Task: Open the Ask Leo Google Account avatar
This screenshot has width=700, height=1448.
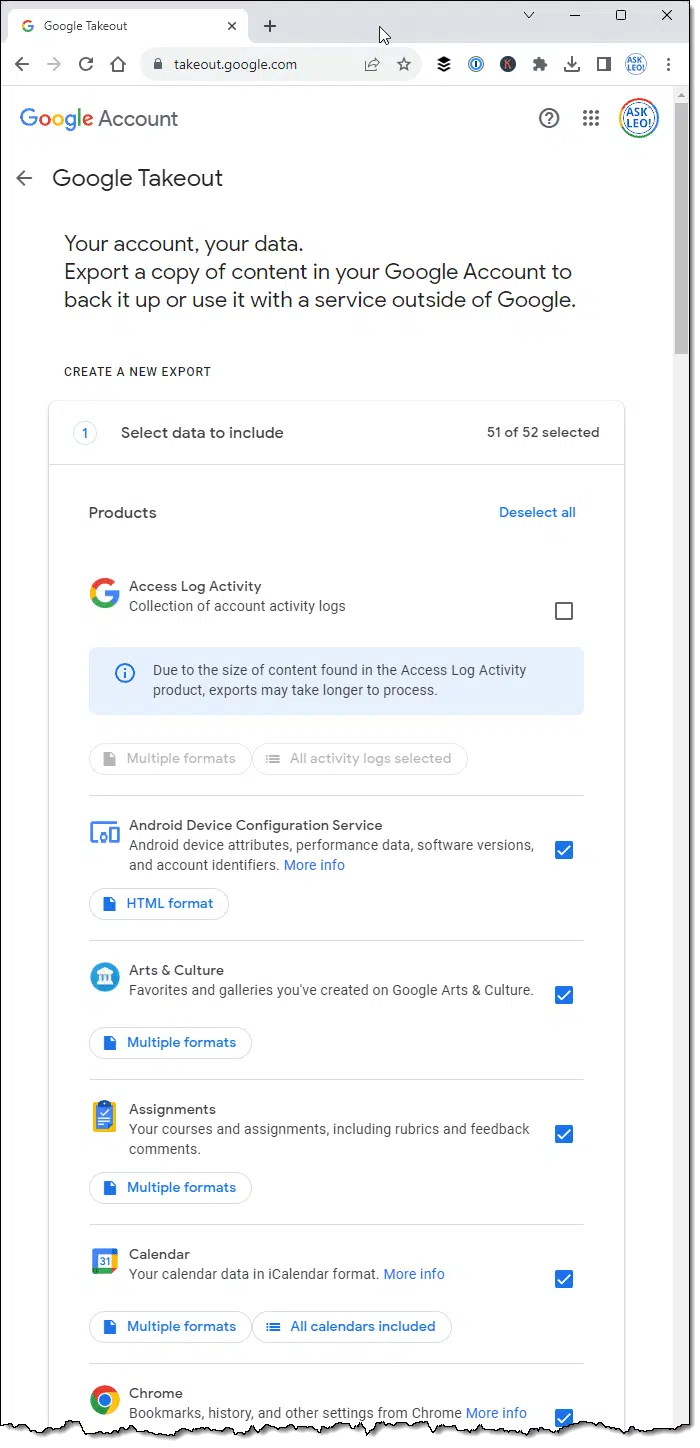Action: pos(639,118)
